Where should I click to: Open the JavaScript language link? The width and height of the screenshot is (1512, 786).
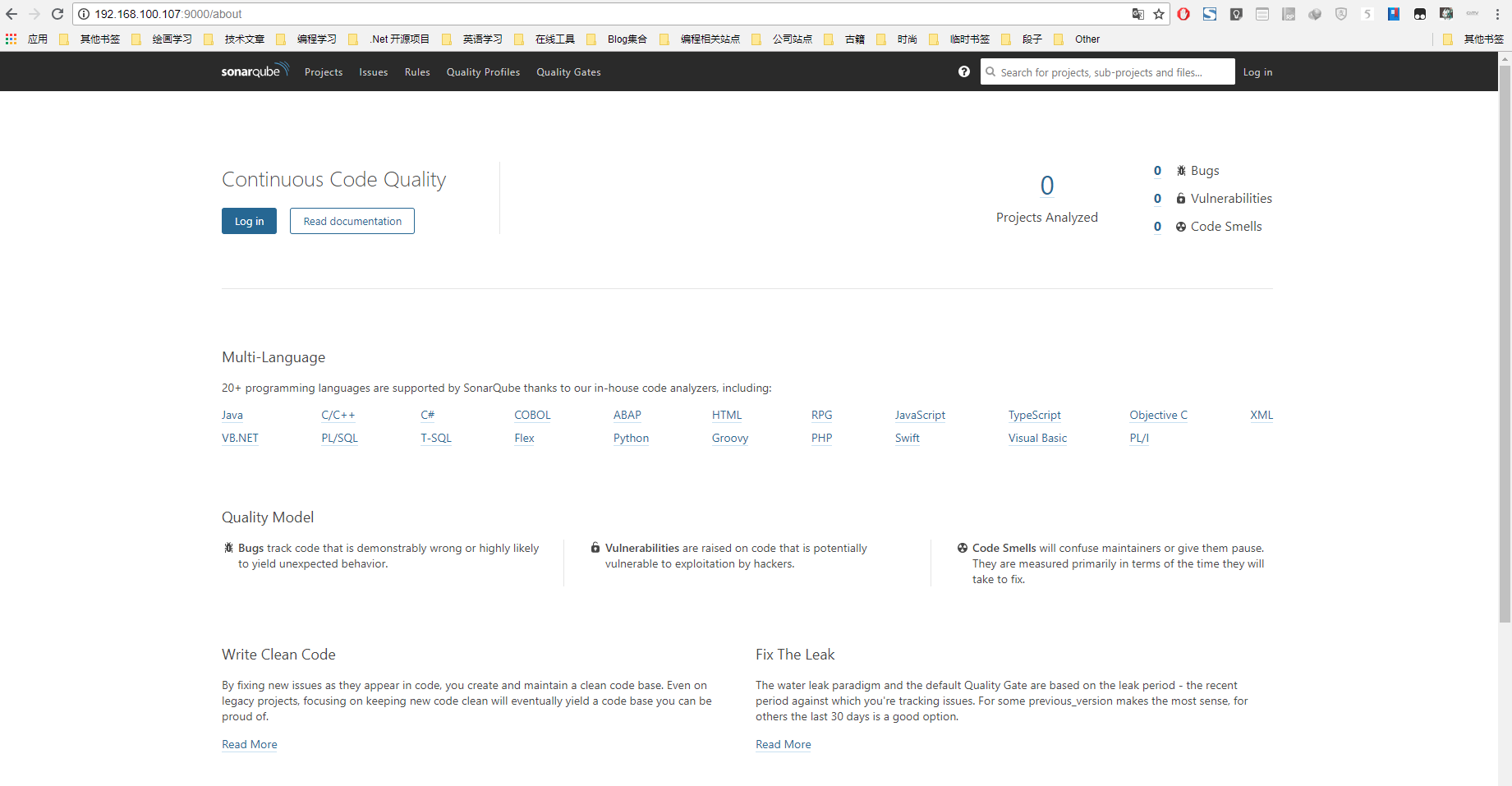point(920,416)
